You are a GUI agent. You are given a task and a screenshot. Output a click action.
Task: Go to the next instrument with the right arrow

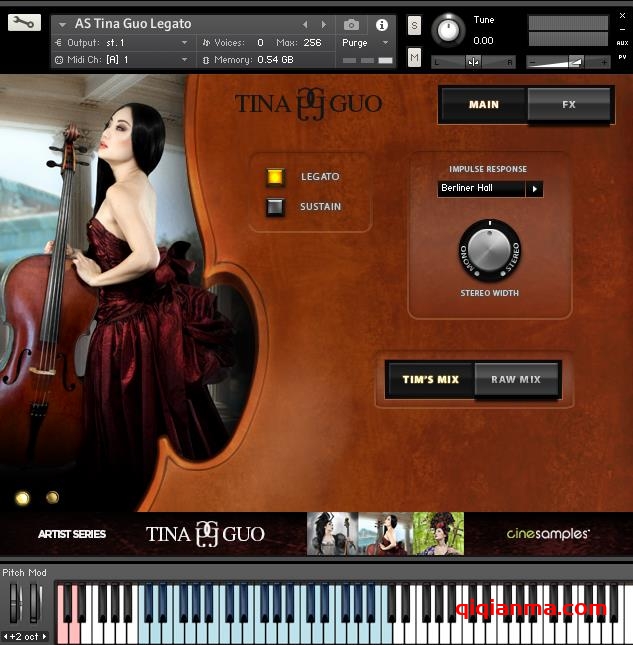pos(324,25)
